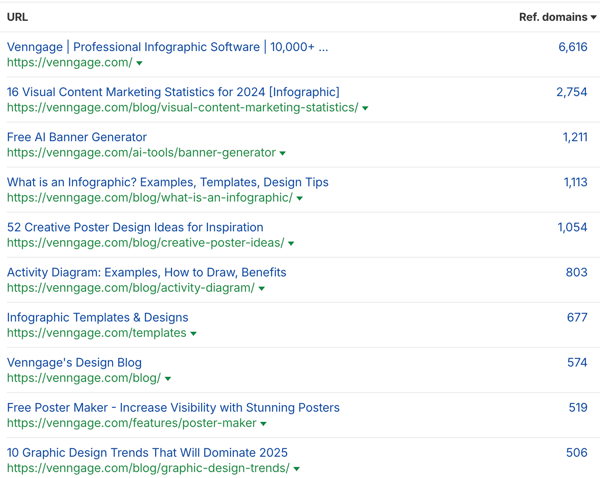Open the 506 referring domains count
This screenshot has width=600, height=478.
pyautogui.click(x=576, y=452)
